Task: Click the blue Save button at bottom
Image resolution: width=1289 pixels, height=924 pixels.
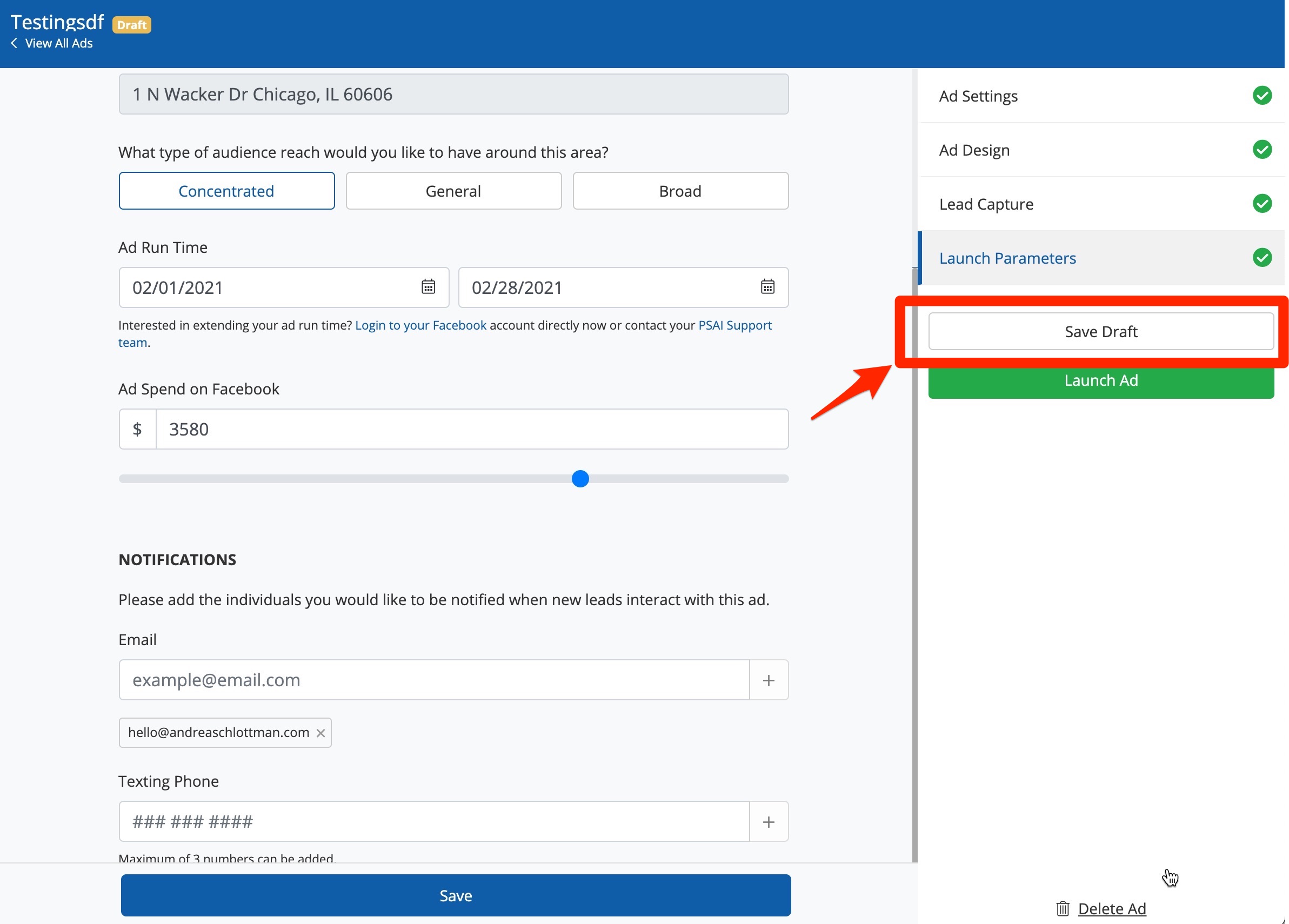Action: tap(455, 895)
